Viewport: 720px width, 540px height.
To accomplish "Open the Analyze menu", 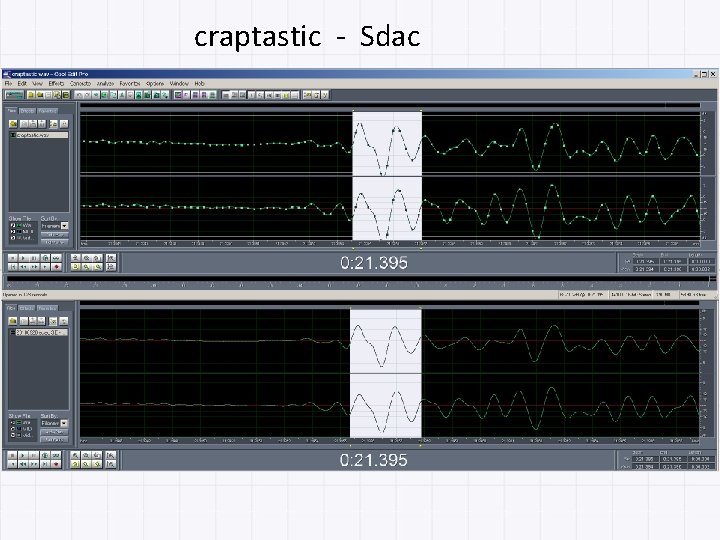I will click(105, 84).
